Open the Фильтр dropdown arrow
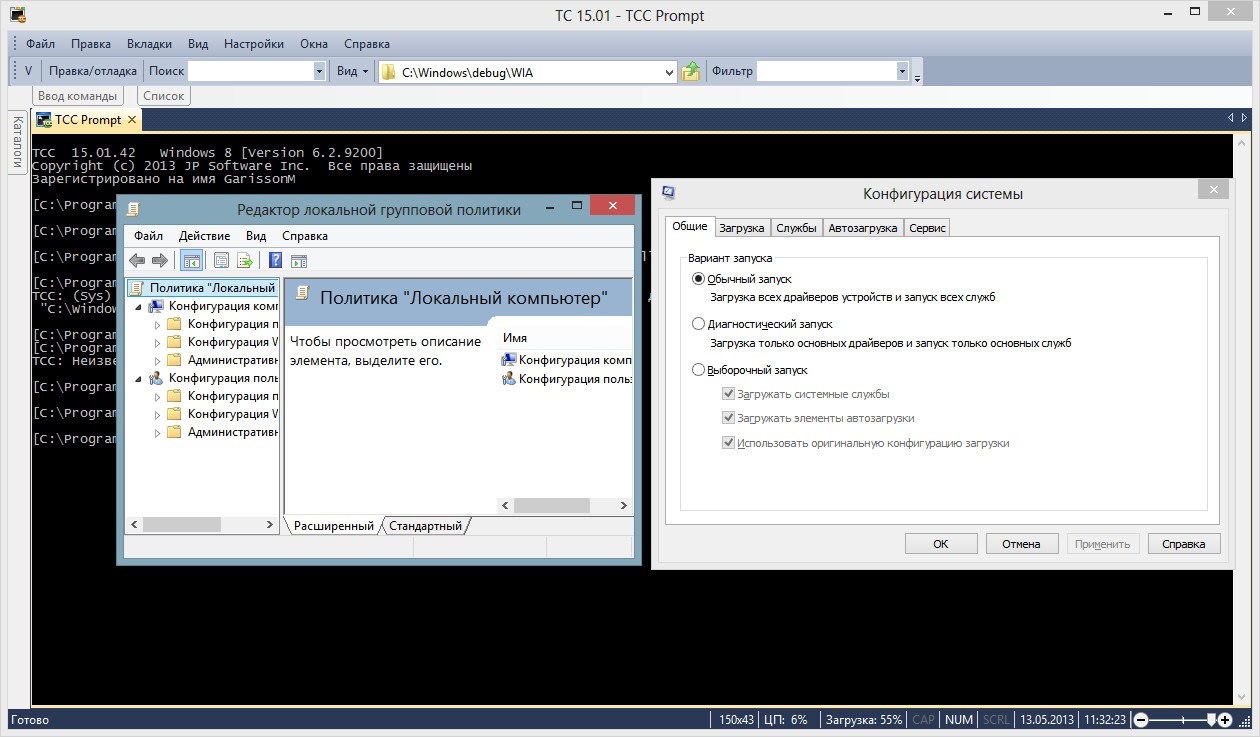 (x=902, y=71)
